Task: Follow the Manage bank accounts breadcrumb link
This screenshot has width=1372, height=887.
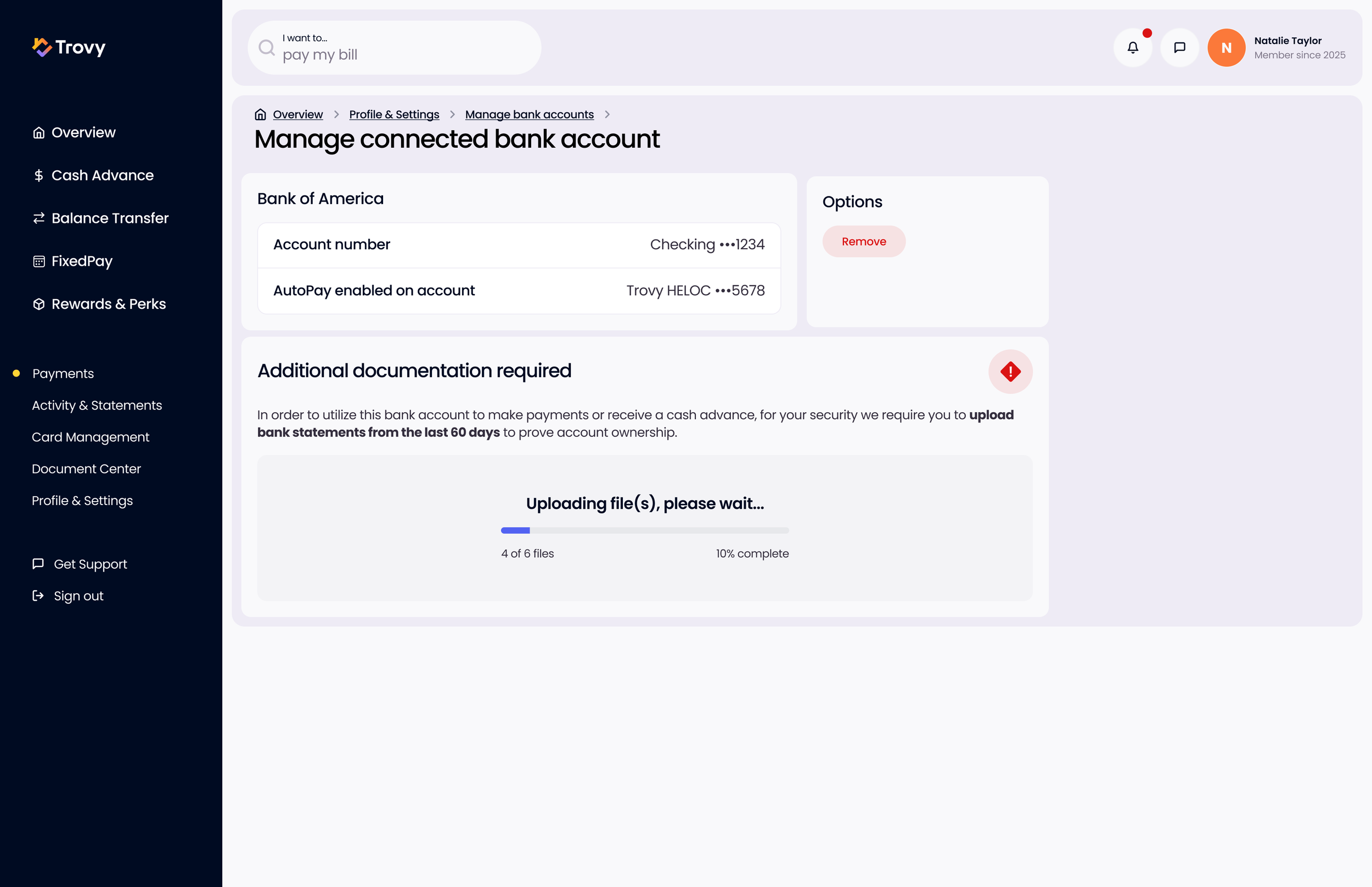Action: point(529,115)
